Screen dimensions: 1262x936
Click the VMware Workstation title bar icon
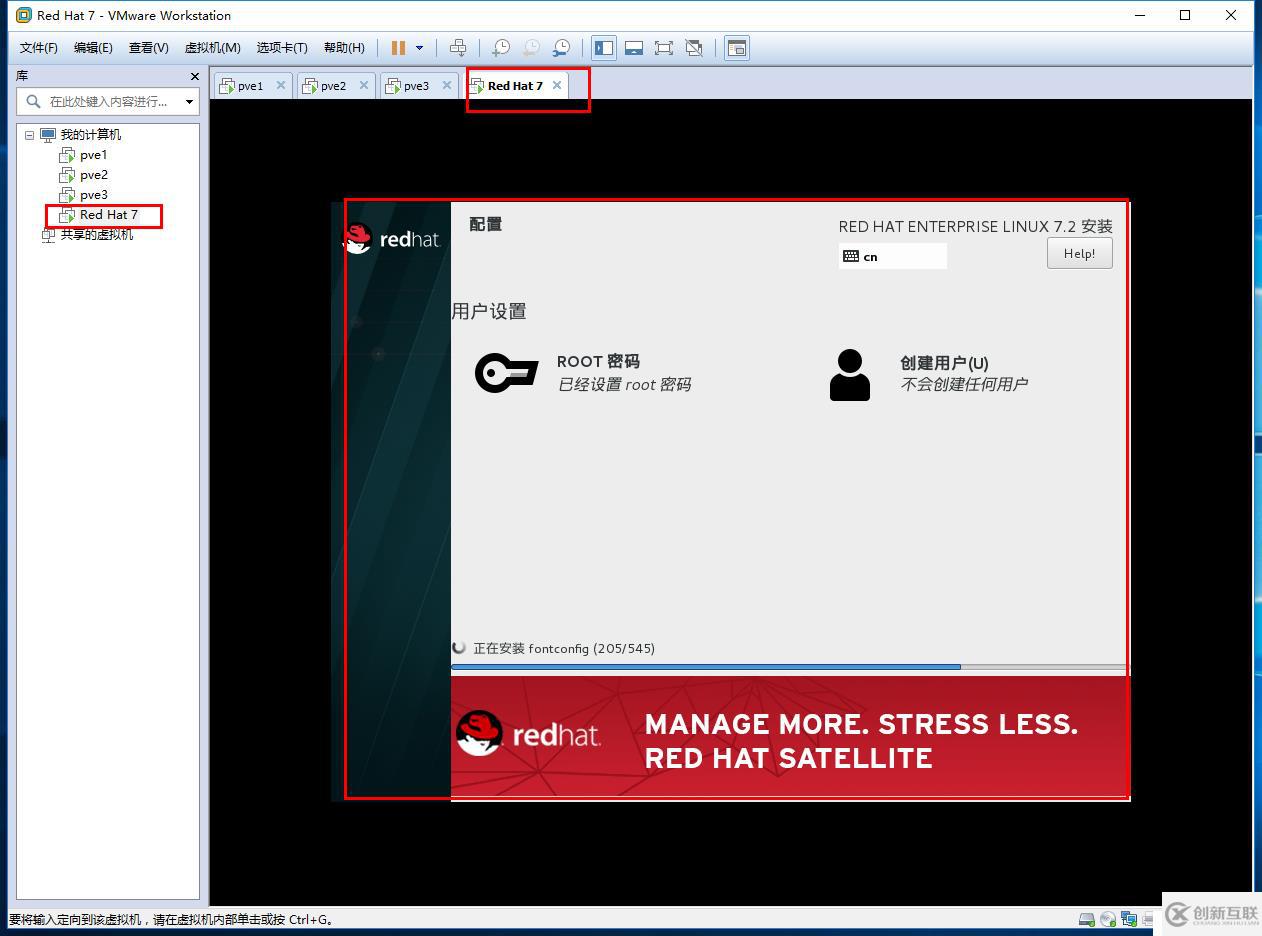click(x=24, y=15)
